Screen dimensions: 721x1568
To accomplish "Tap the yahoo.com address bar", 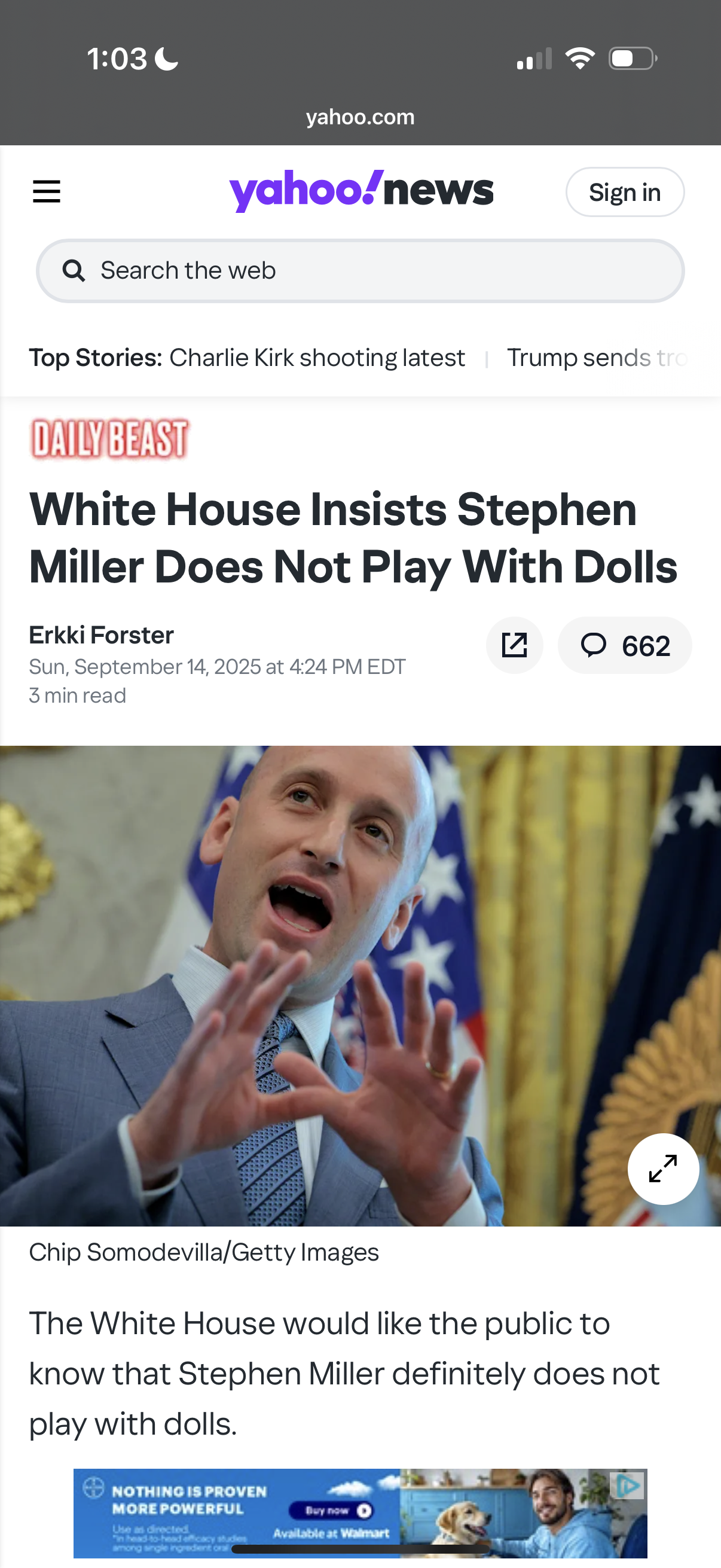I will click(x=360, y=116).
